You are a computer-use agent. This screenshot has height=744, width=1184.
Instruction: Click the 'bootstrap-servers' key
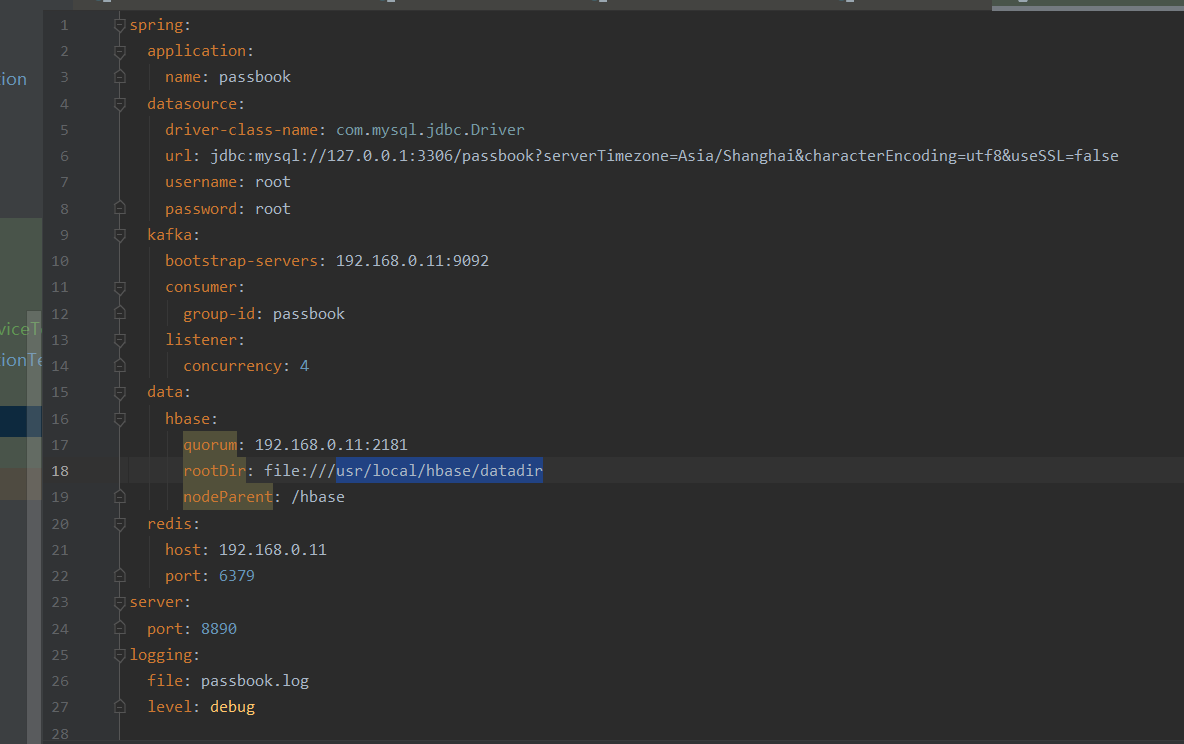242,261
